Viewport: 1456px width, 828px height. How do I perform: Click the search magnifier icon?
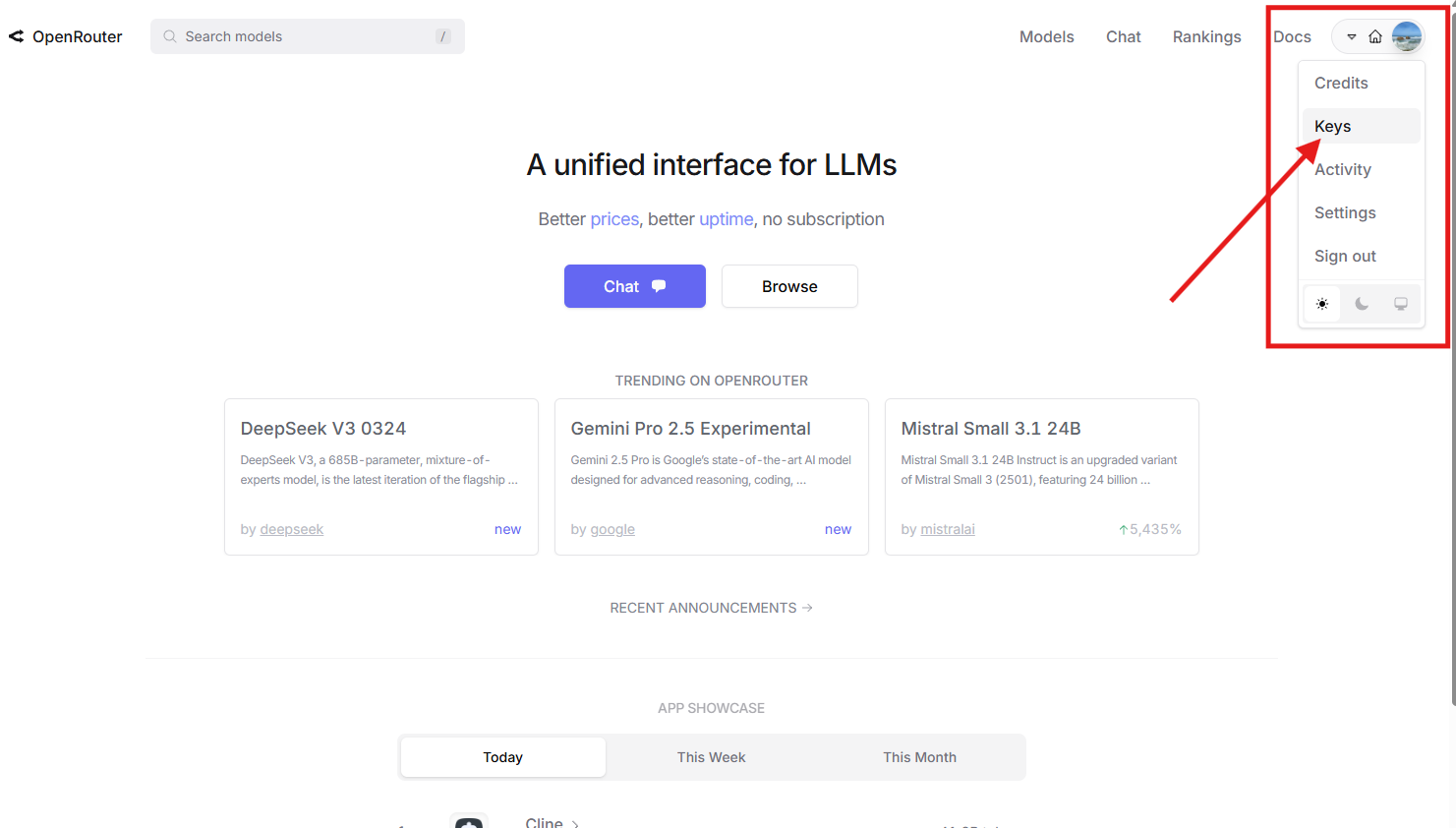(170, 36)
